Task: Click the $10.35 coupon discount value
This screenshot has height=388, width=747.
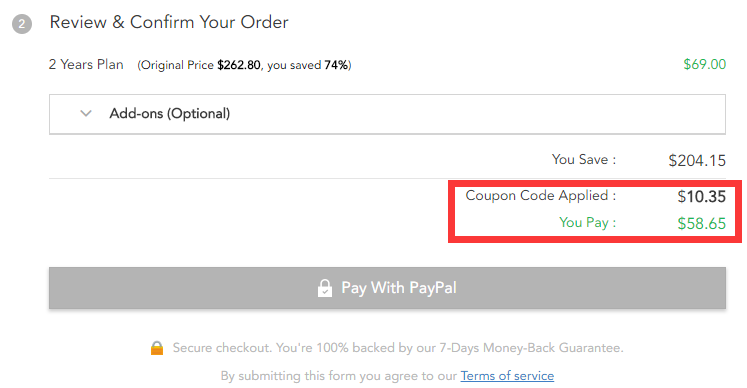Action: (701, 196)
